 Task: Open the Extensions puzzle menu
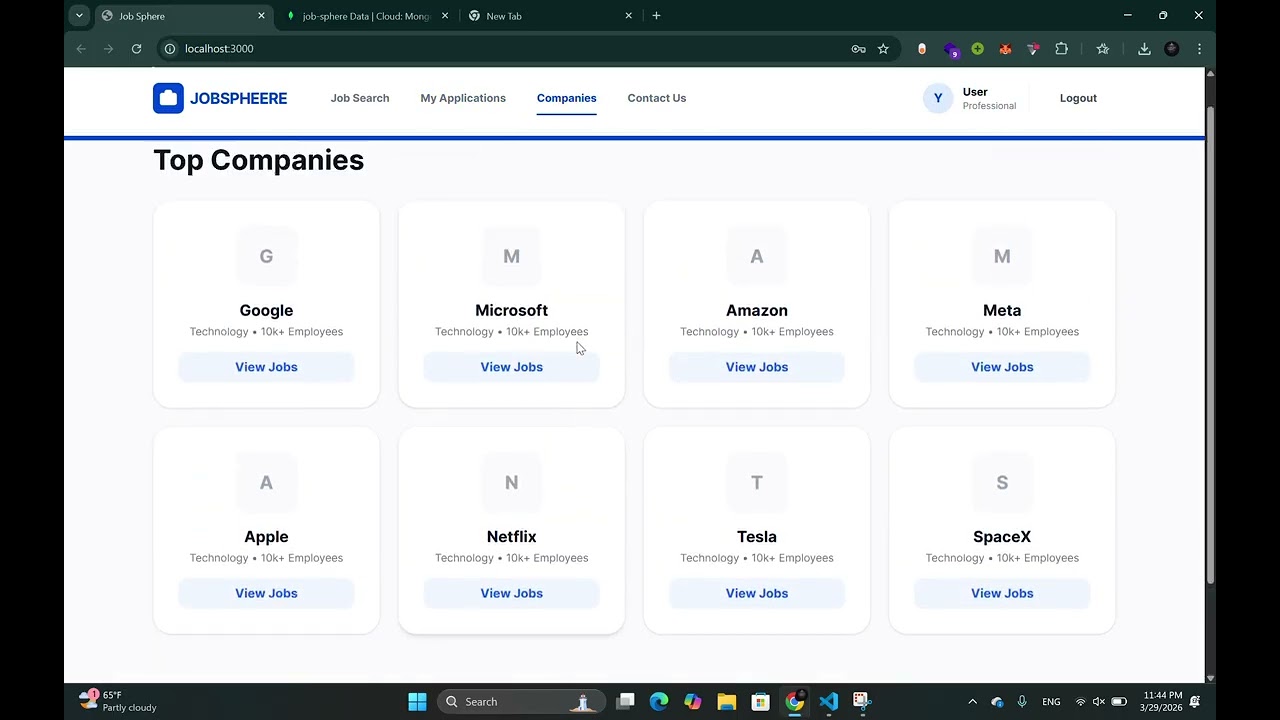tap(1062, 48)
